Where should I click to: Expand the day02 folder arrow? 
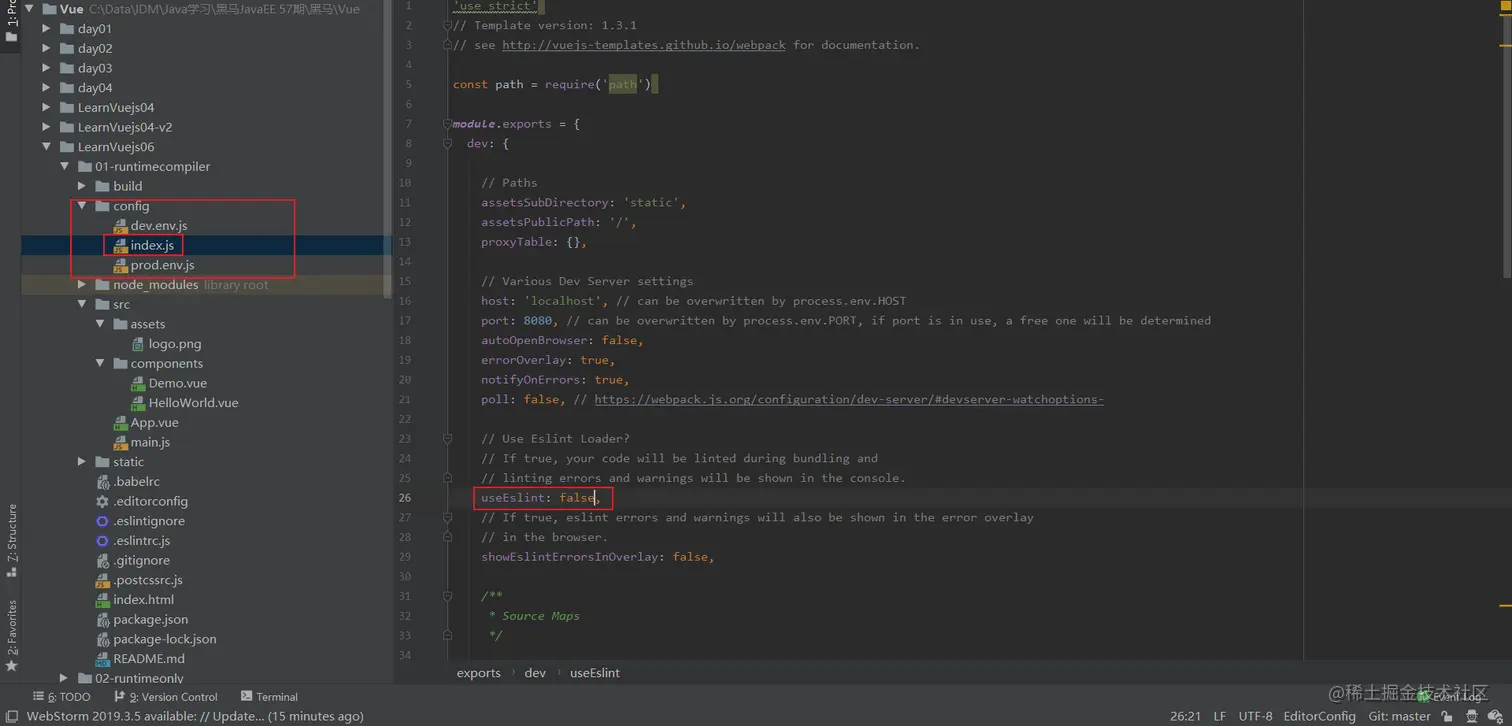(46, 48)
